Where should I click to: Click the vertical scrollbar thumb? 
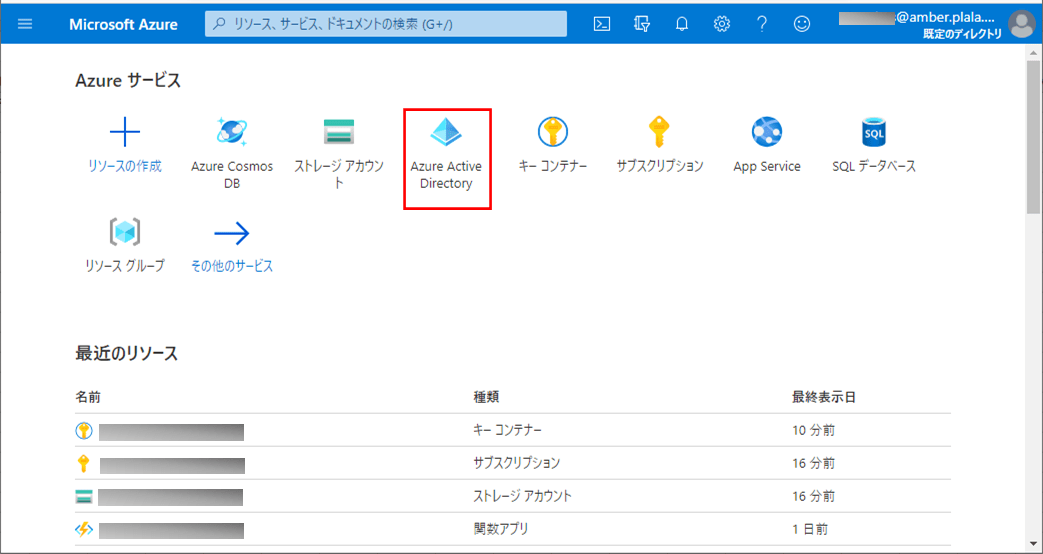pos(1033,138)
